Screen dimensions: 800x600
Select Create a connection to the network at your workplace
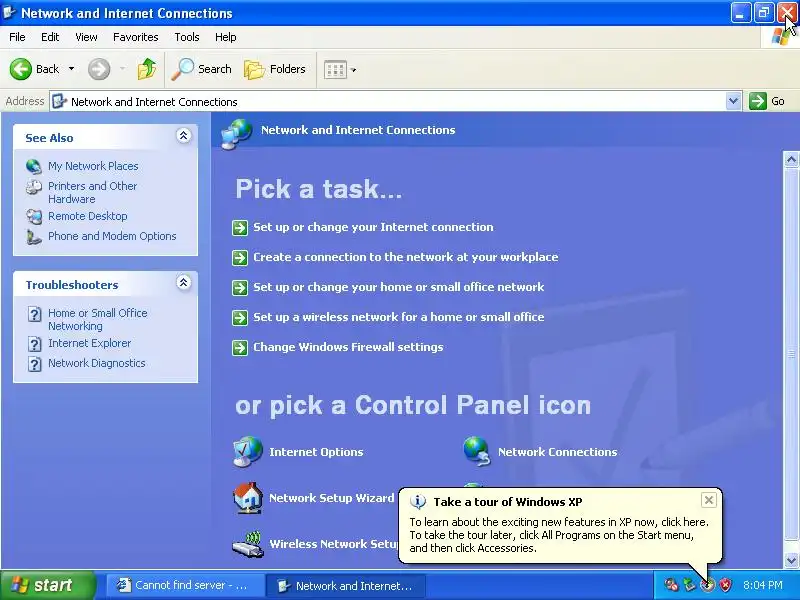coord(406,257)
